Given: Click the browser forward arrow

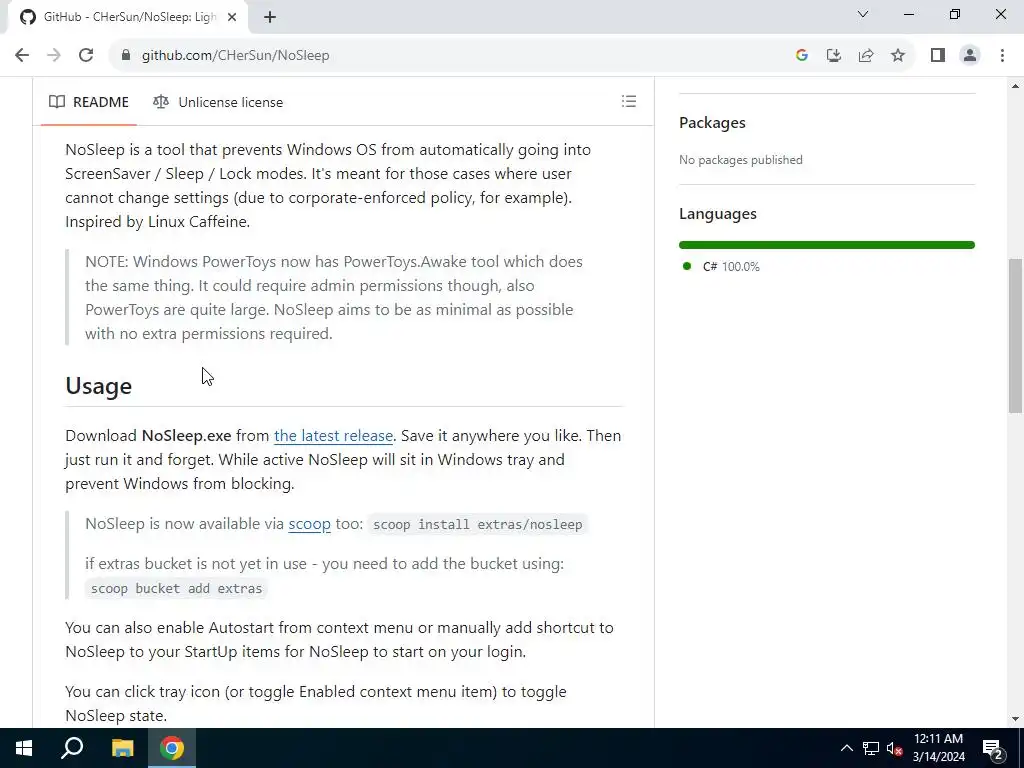Looking at the screenshot, I should click(x=54, y=55).
